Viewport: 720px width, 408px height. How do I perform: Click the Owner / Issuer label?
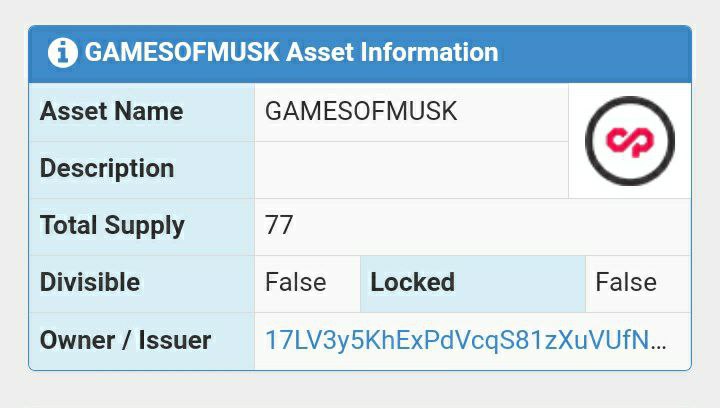pos(125,340)
